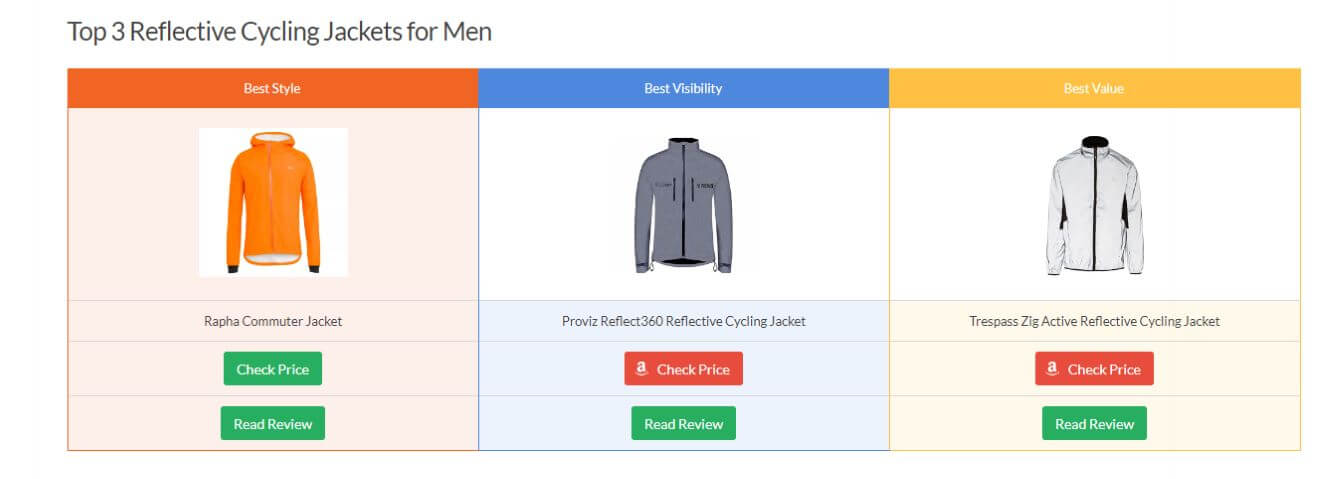Click the Top 3 Reflective Cycling Jackets heading

pos(280,31)
